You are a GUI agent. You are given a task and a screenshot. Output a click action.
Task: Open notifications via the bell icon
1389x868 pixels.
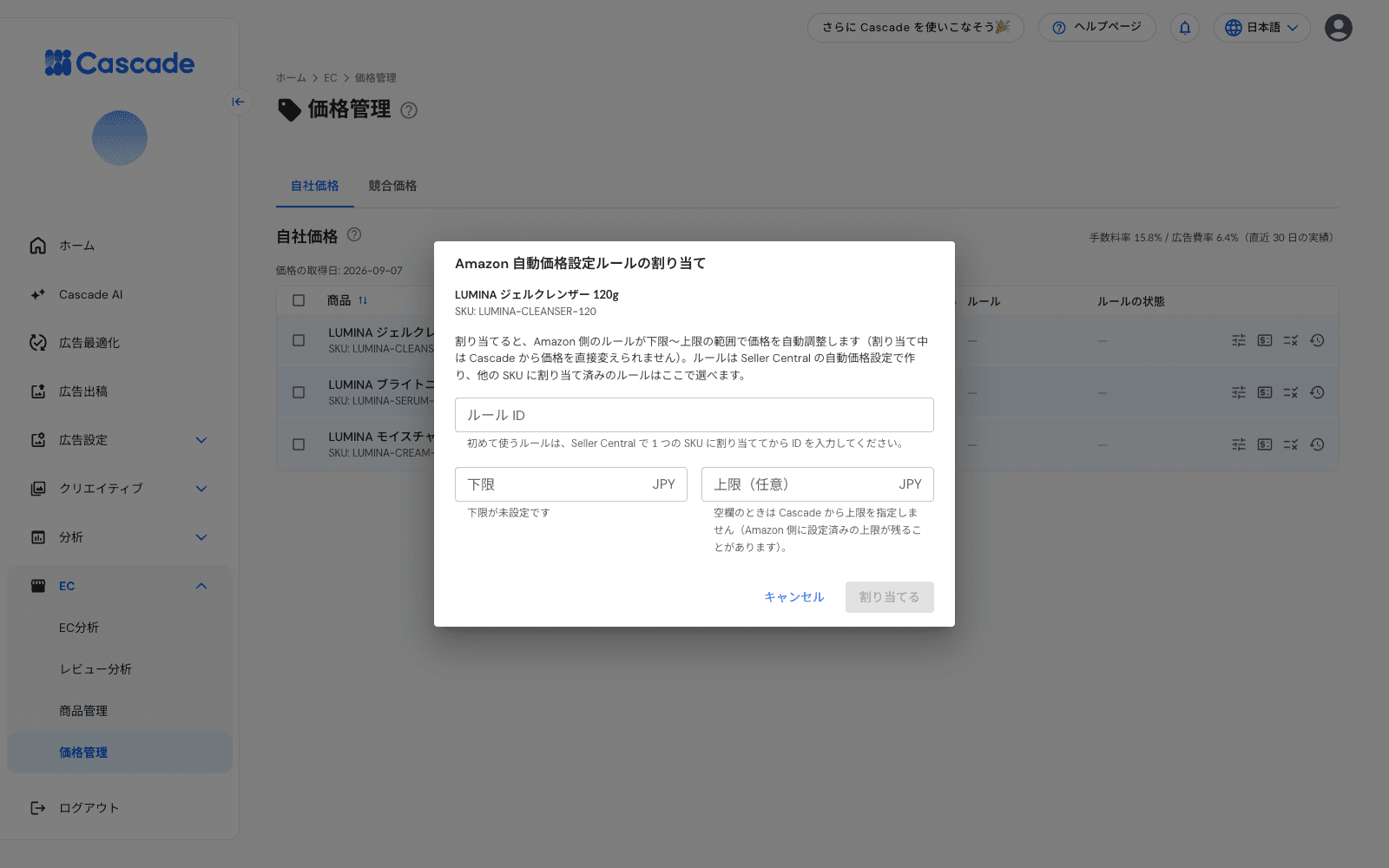(1185, 28)
